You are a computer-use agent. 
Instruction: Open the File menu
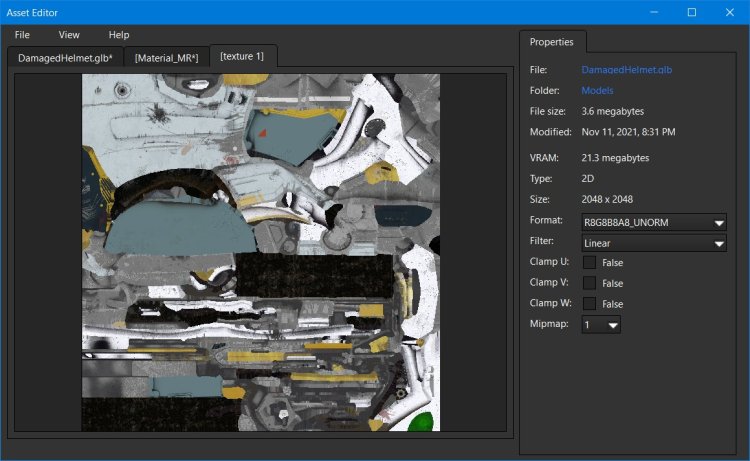tap(22, 35)
